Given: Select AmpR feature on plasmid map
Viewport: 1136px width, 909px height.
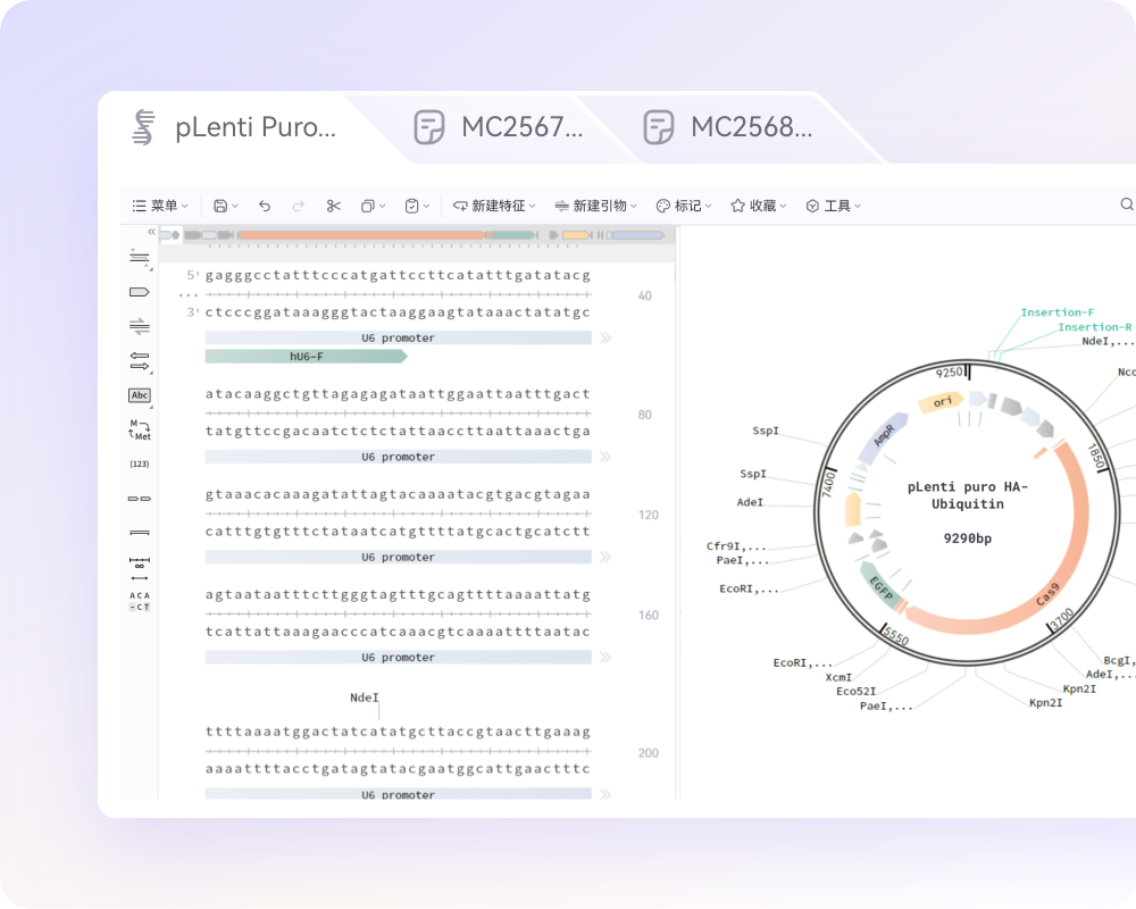Looking at the screenshot, I should 884,437.
